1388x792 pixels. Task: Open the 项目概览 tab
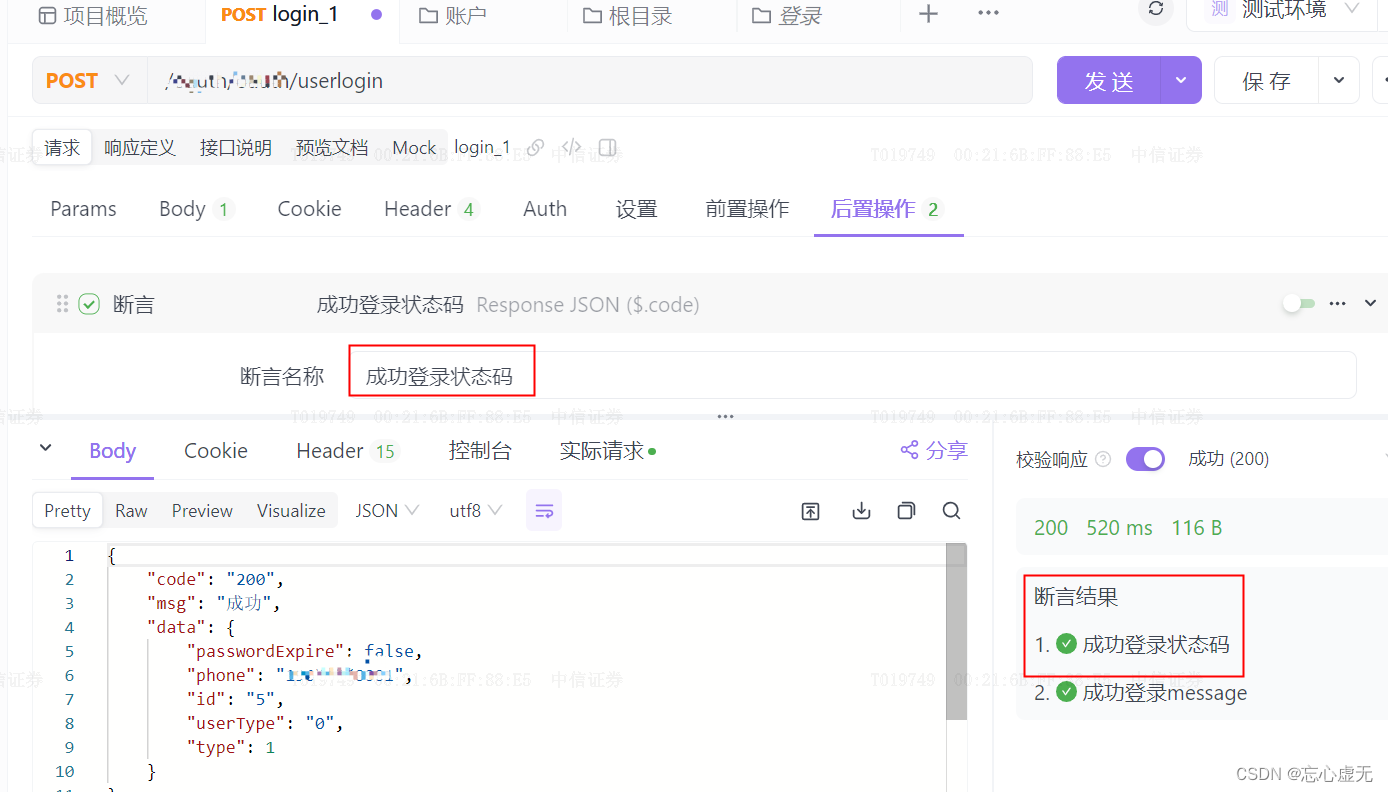click(x=92, y=16)
